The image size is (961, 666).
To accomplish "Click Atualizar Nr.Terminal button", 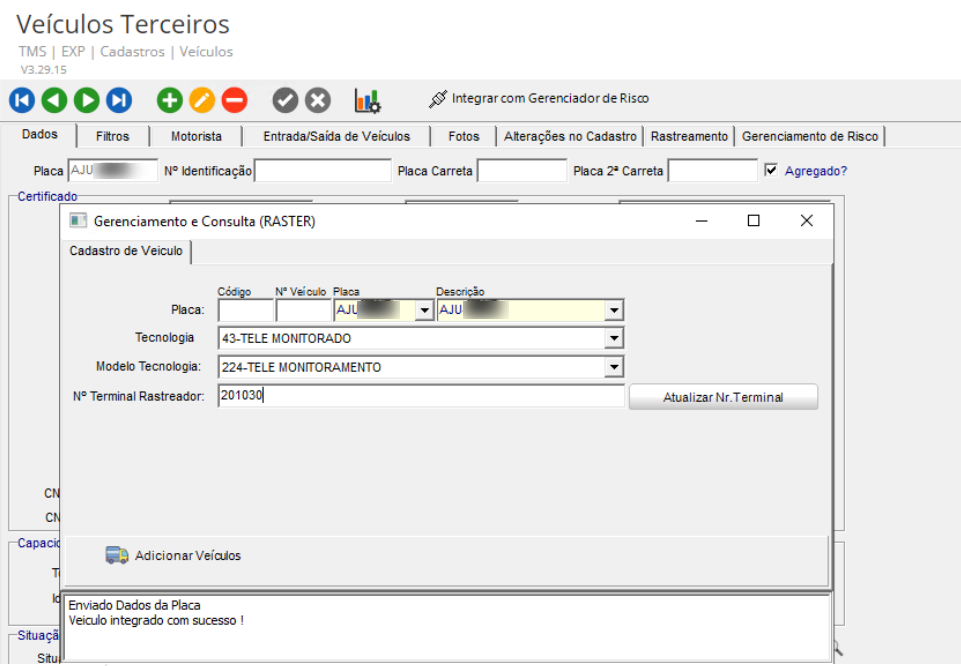I will (x=723, y=397).
